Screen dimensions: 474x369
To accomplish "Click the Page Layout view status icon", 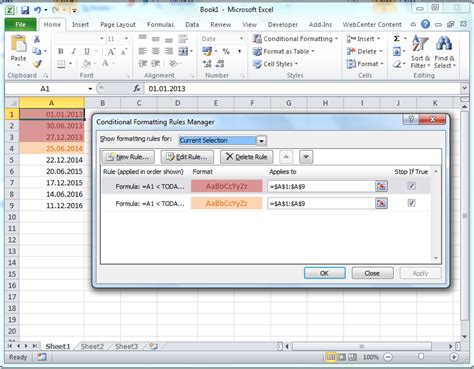I will tap(342, 357).
